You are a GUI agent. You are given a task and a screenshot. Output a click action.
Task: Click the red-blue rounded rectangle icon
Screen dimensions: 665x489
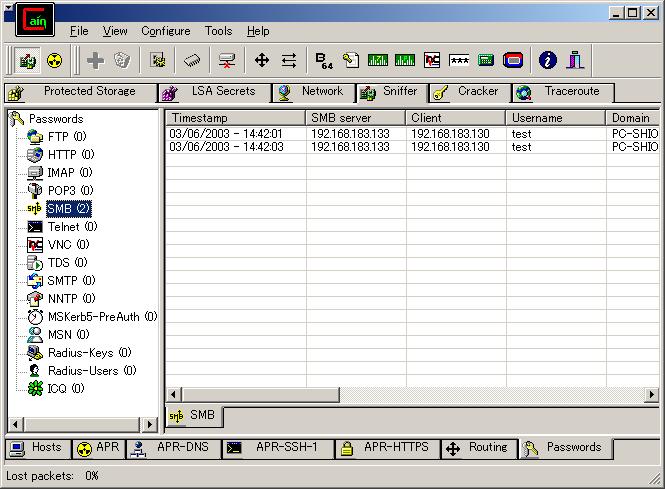coord(513,61)
